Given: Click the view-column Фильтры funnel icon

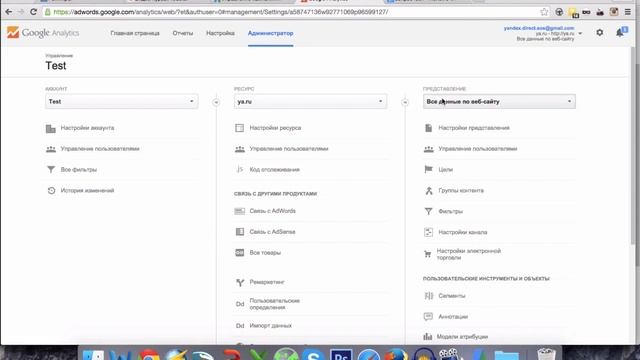Looking at the screenshot, I should click(428, 211).
